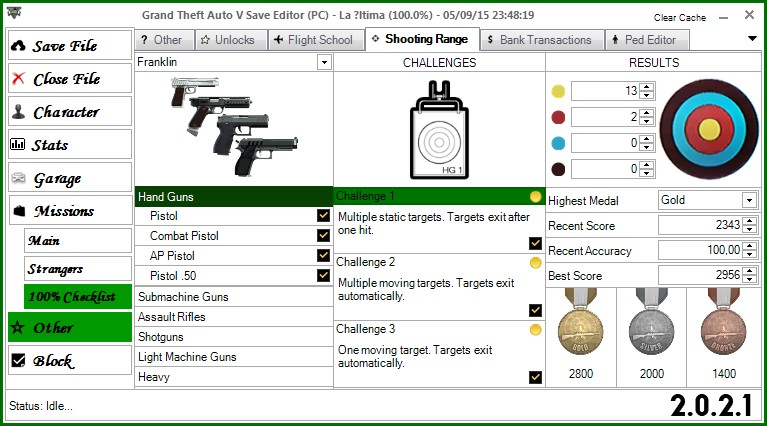Switch to the Bank Transactions tab
This screenshot has height=426, width=767.
[542, 40]
